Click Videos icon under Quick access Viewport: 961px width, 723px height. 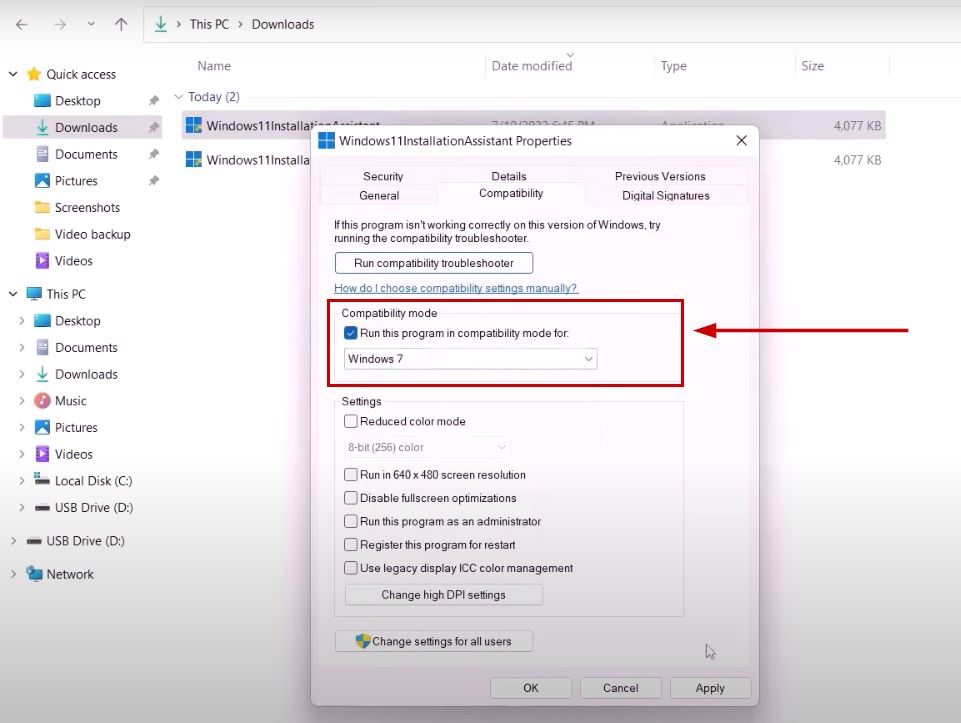(x=42, y=261)
